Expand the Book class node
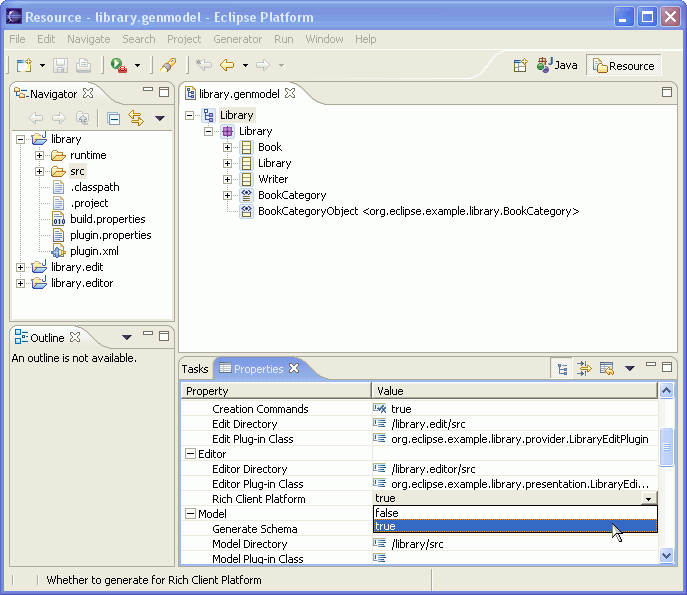This screenshot has height=595, width=687. (x=227, y=147)
